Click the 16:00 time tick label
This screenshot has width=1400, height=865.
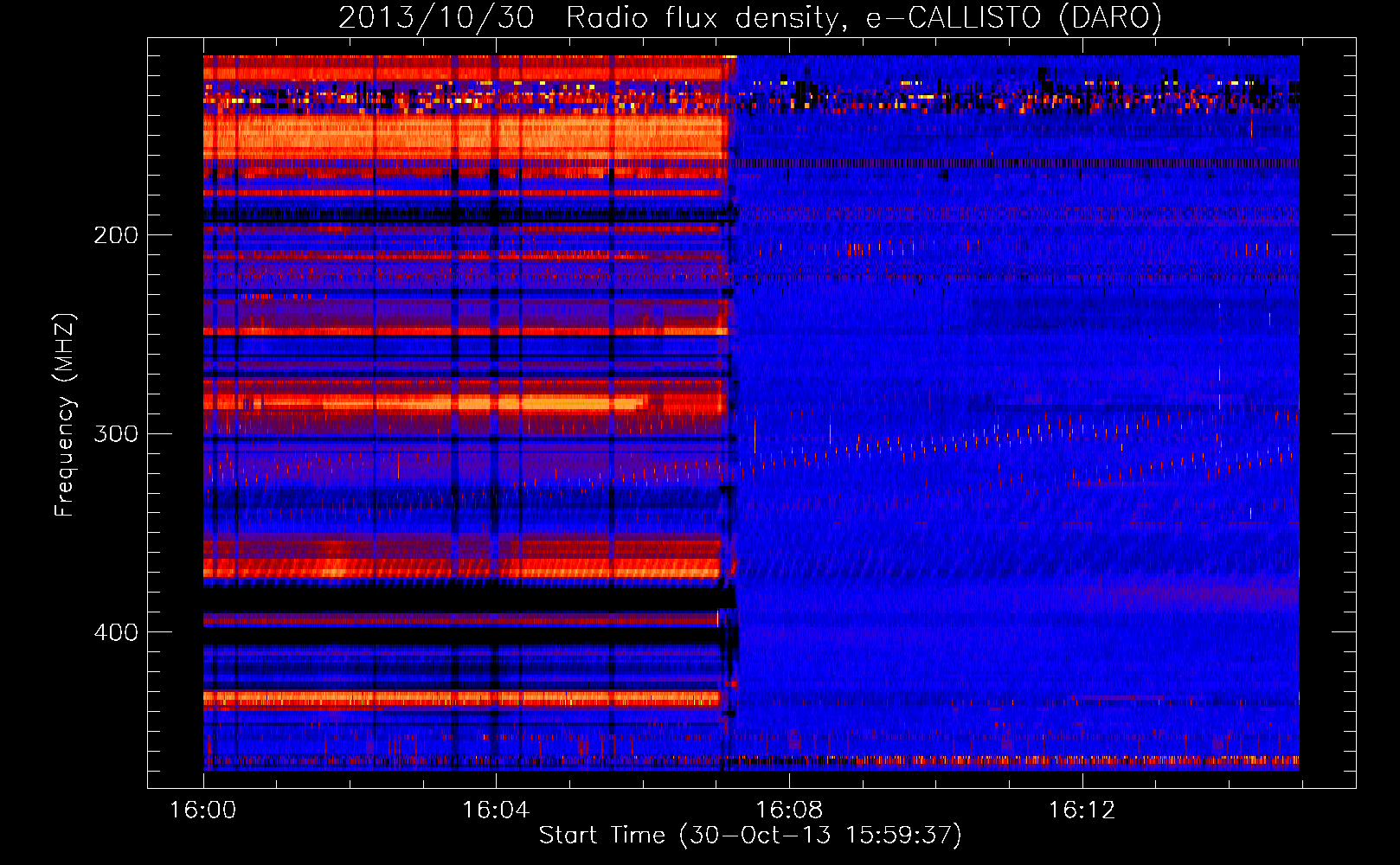(x=203, y=811)
